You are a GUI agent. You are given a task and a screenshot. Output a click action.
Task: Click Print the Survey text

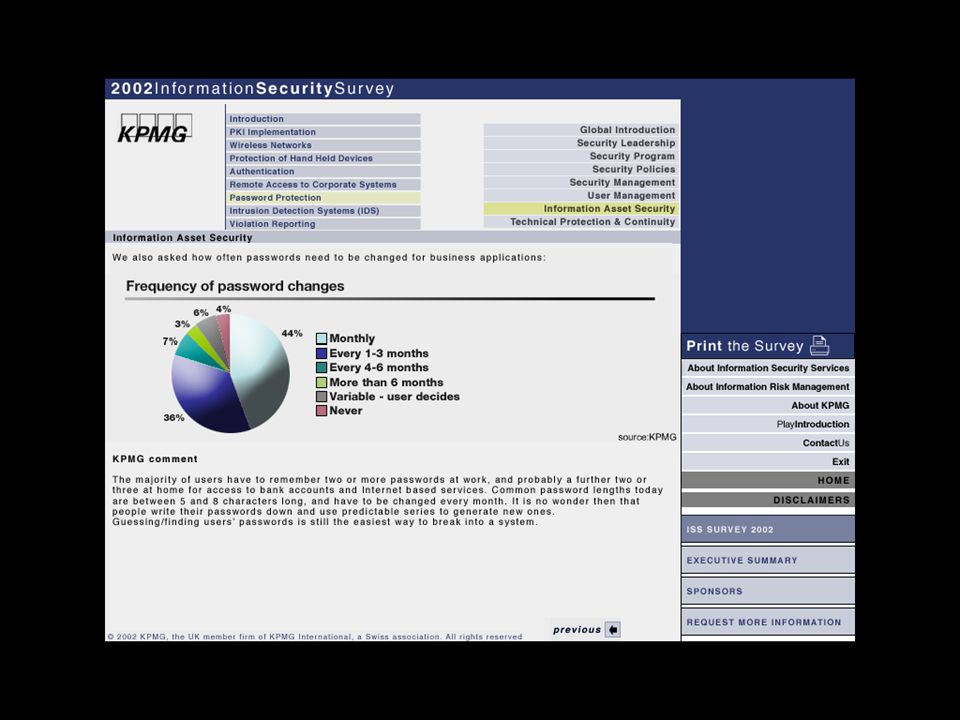coord(744,346)
